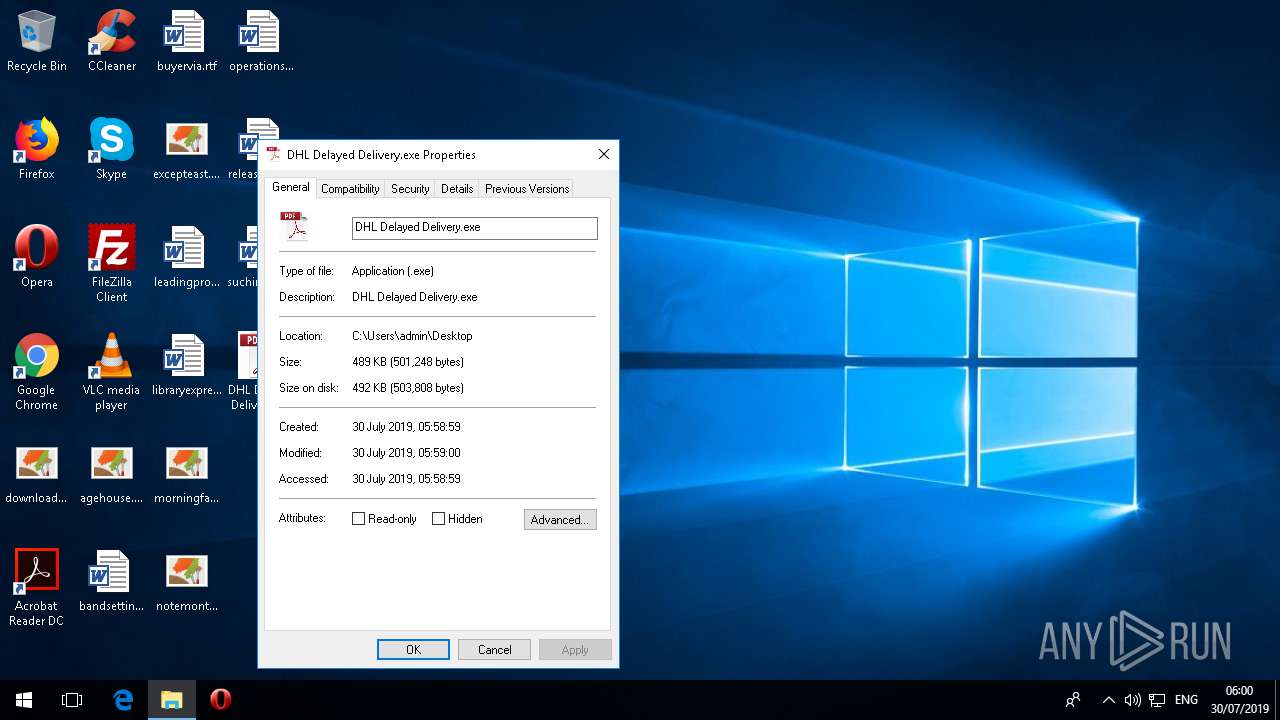Click the volume icon in system tray
This screenshot has height=720, width=1280.
pos(1133,700)
